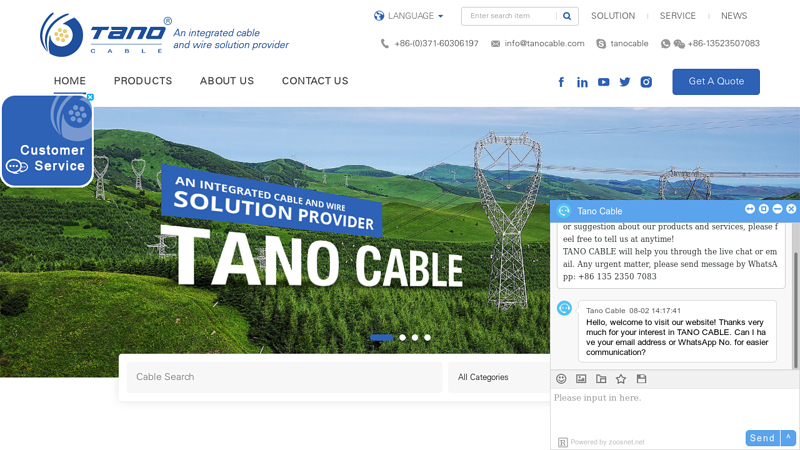The width and height of the screenshot is (800, 450).
Task: Click the email envelope icon
Action: click(x=495, y=44)
